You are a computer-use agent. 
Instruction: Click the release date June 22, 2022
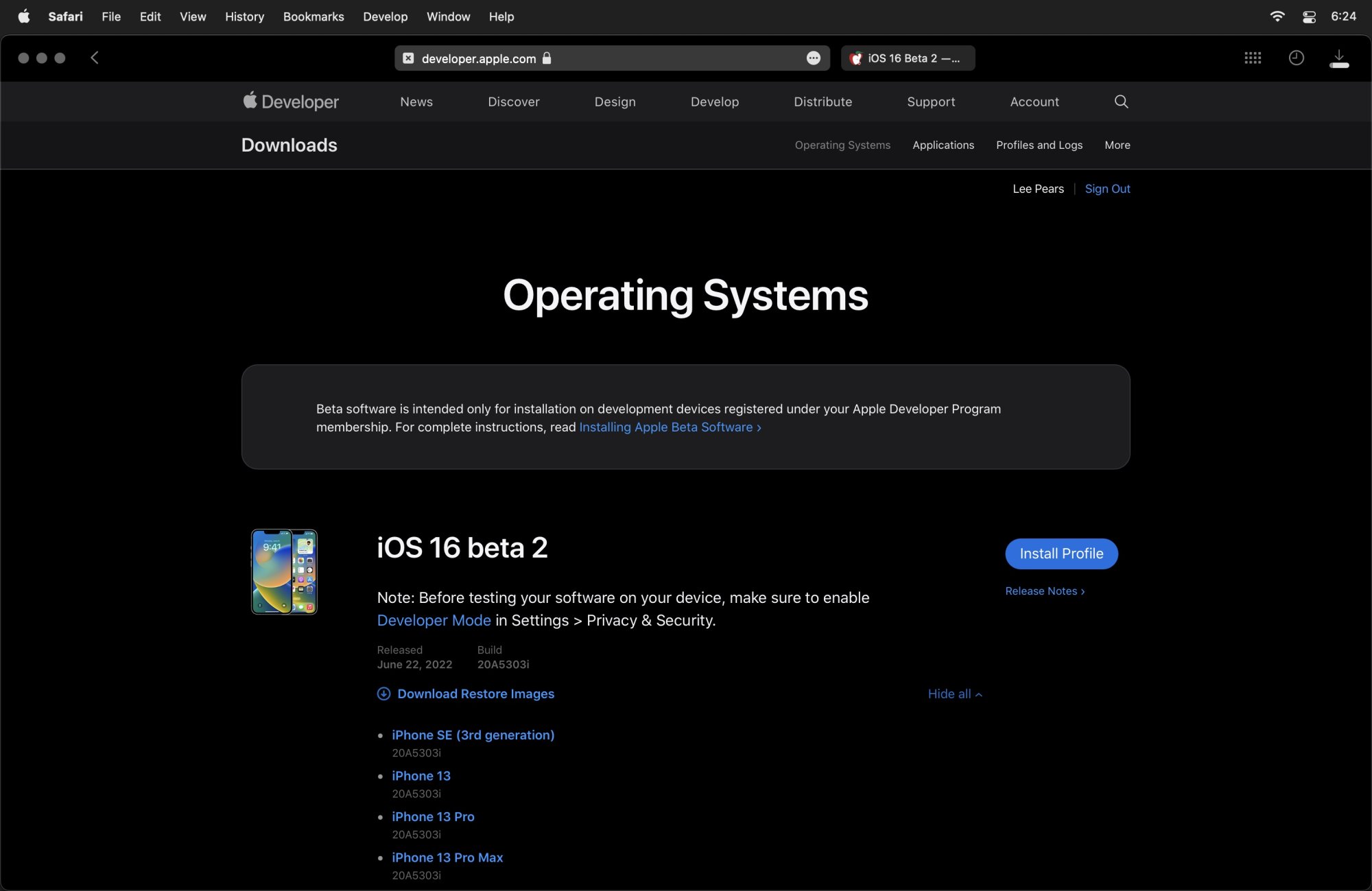(414, 664)
